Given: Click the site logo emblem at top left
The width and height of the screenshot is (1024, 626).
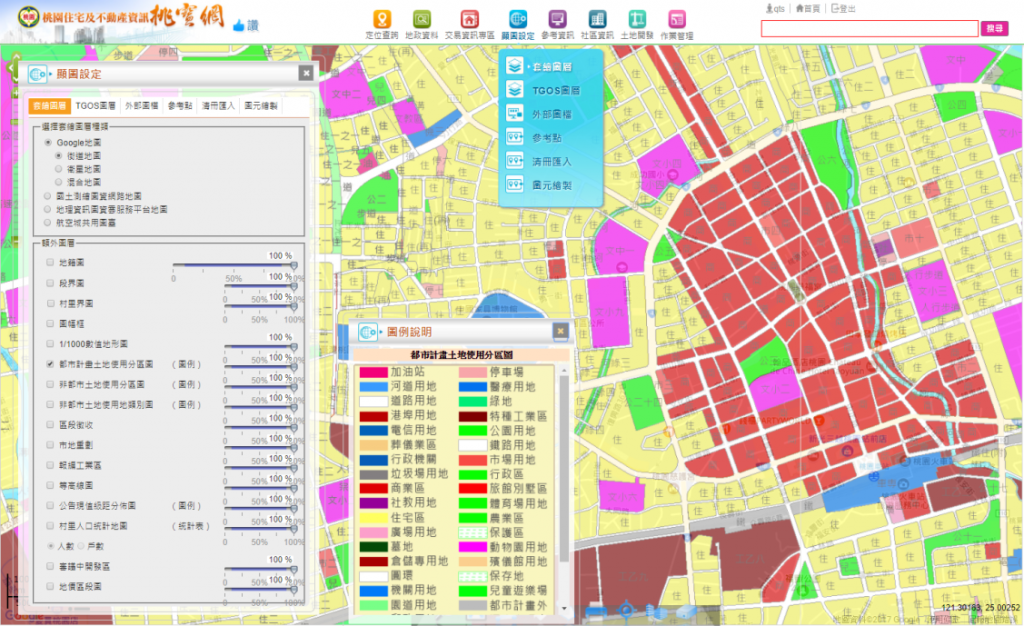Looking at the screenshot, I should (x=27, y=17).
